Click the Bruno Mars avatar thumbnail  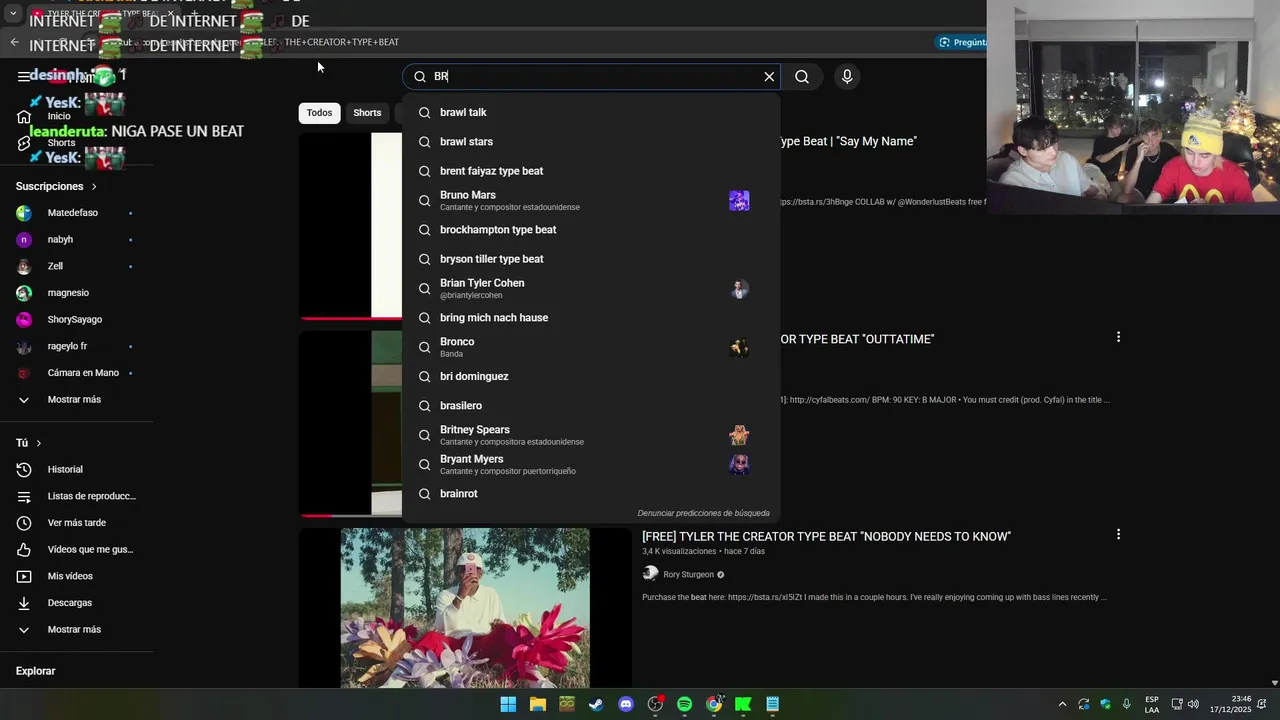739,201
